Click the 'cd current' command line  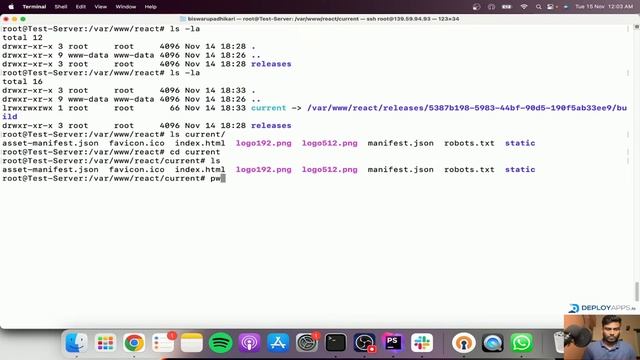pos(111,152)
